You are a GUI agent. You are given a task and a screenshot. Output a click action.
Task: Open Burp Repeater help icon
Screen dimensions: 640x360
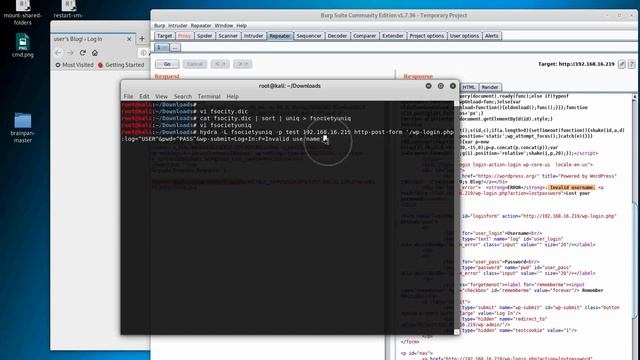click(631, 64)
